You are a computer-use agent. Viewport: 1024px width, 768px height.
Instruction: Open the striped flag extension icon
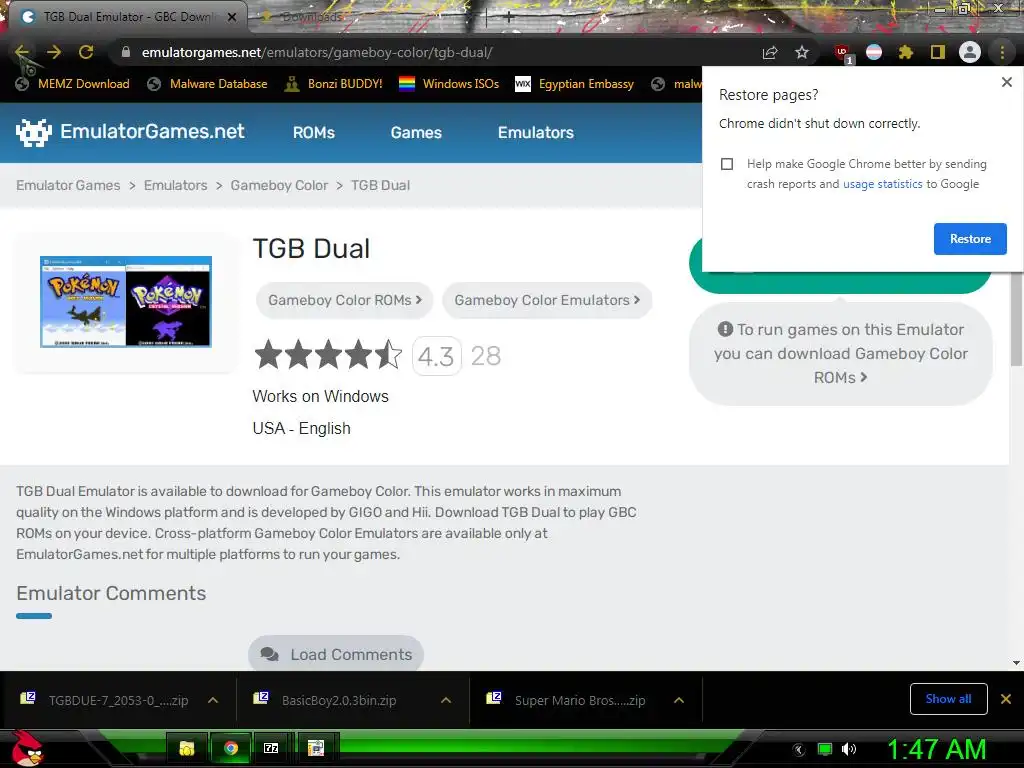pos(874,52)
